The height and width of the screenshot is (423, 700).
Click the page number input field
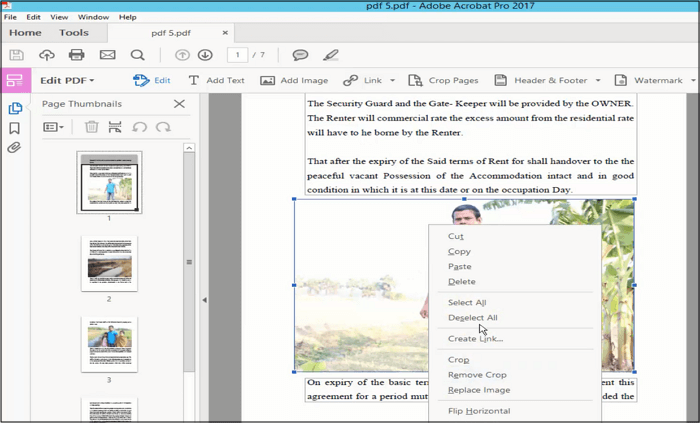point(237,55)
